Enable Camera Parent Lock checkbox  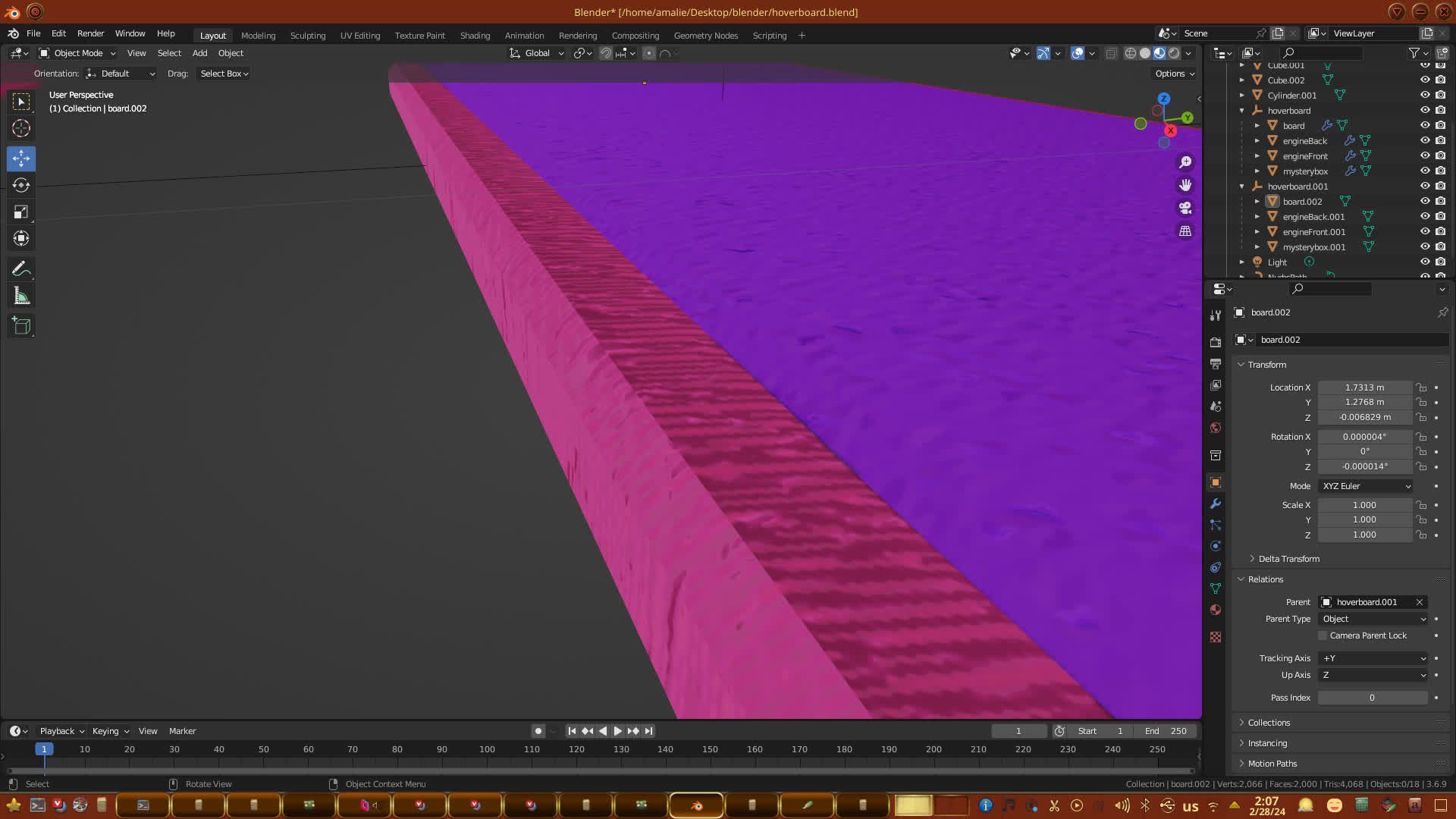click(x=1323, y=635)
